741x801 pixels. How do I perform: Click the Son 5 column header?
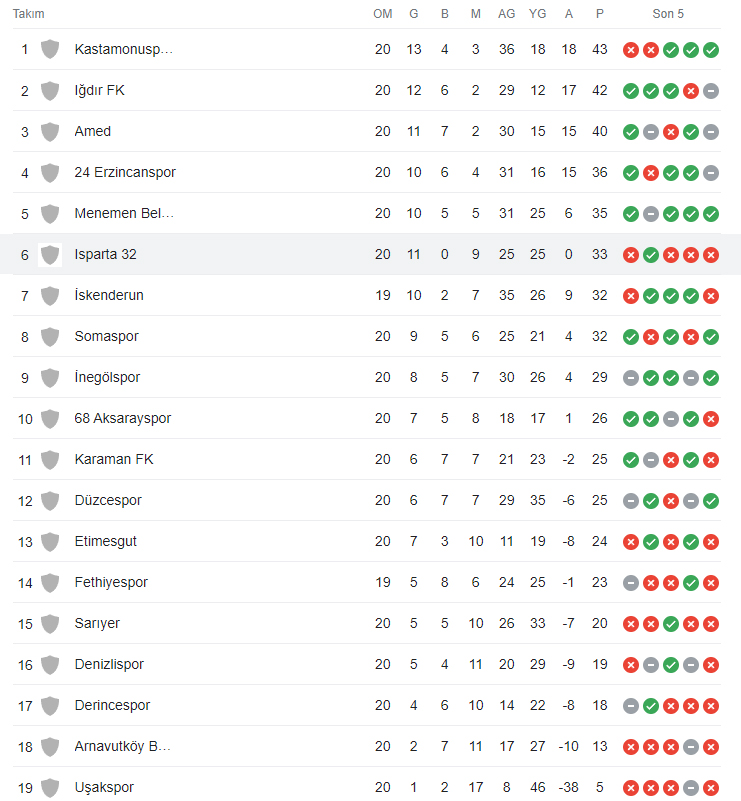coord(668,14)
